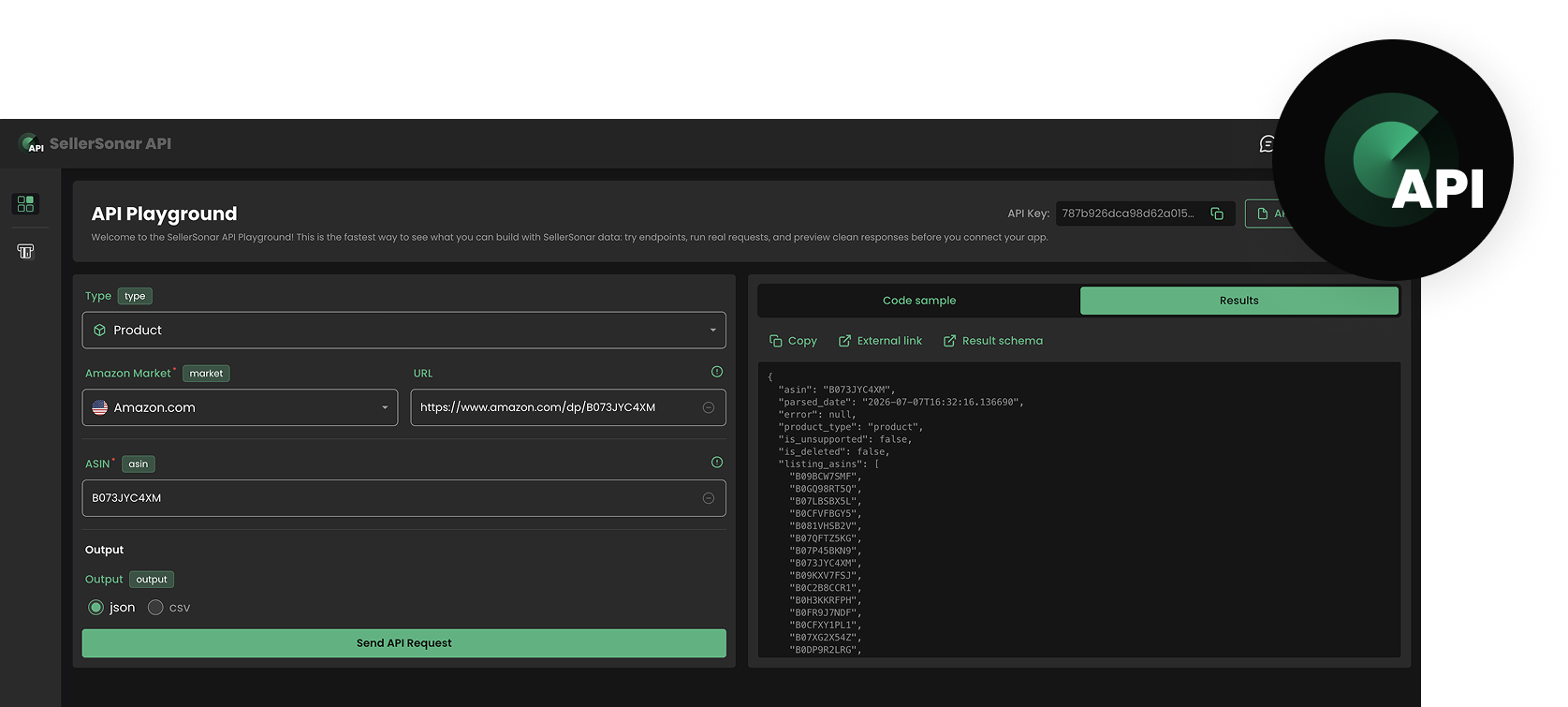1568x707 pixels.
Task: Open the playground dashboard sidebar icon
Action: (x=25, y=203)
